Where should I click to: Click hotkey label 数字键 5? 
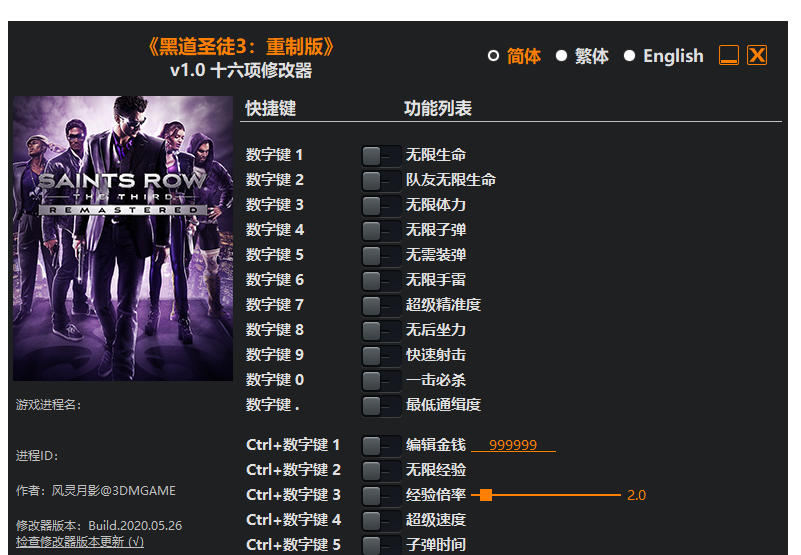click(274, 255)
